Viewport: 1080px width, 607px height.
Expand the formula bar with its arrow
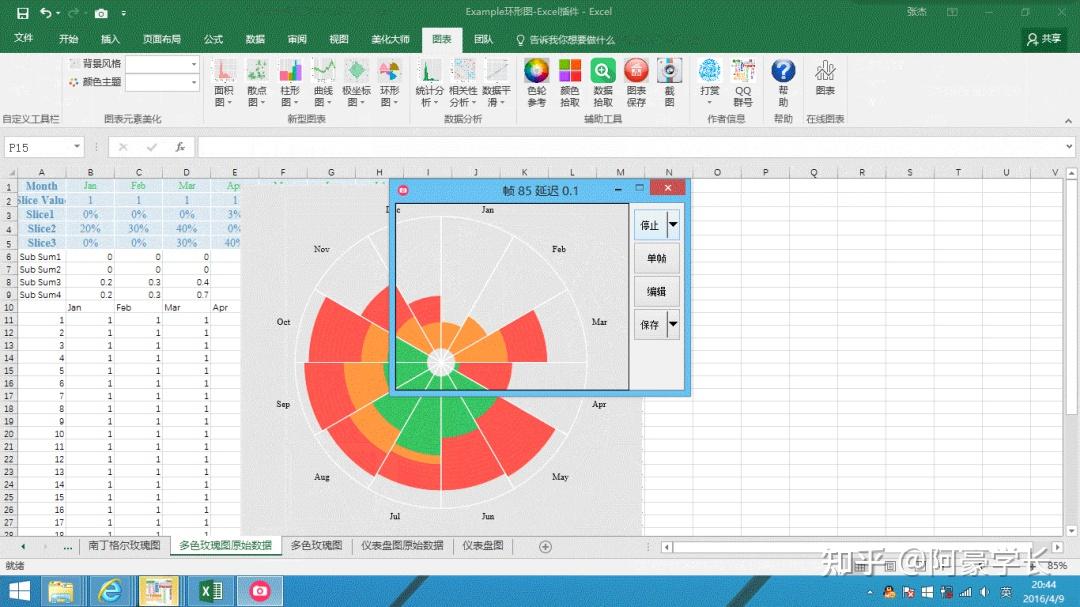(1068, 146)
